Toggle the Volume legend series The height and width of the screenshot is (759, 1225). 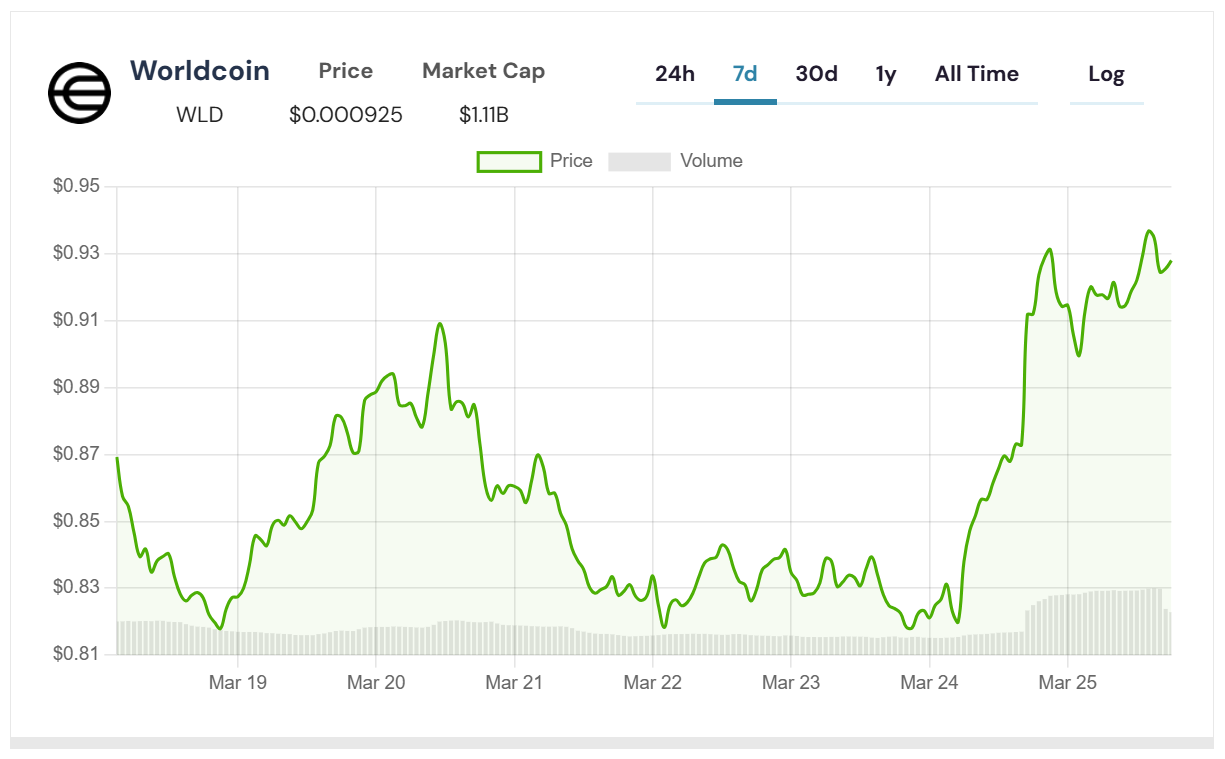[676, 161]
